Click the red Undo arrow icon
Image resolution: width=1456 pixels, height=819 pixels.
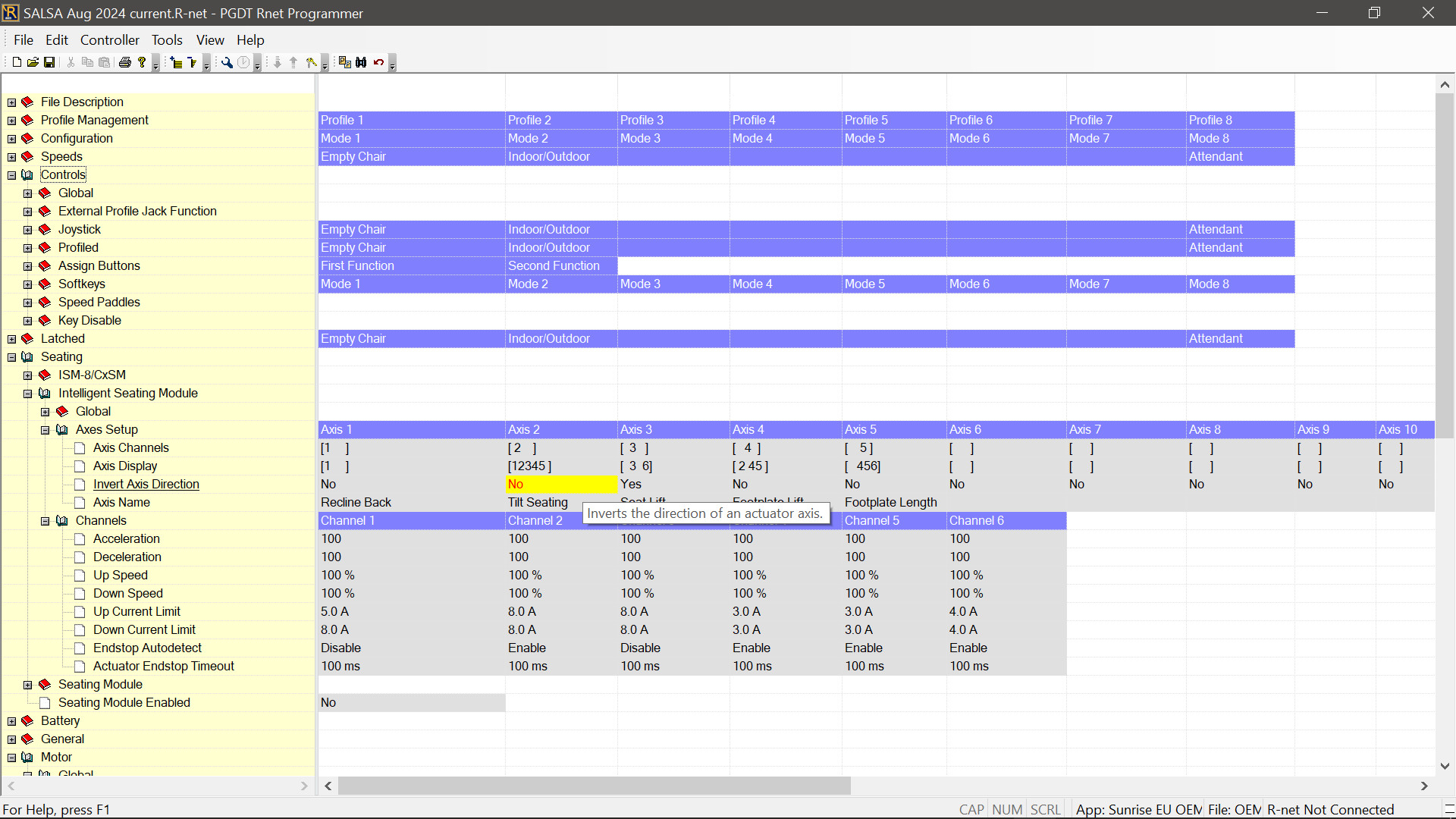tap(378, 62)
